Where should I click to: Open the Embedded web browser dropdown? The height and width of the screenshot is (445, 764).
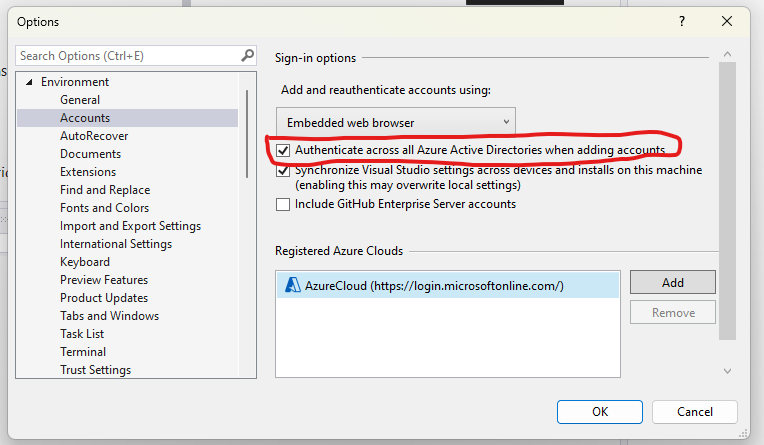tap(396, 122)
